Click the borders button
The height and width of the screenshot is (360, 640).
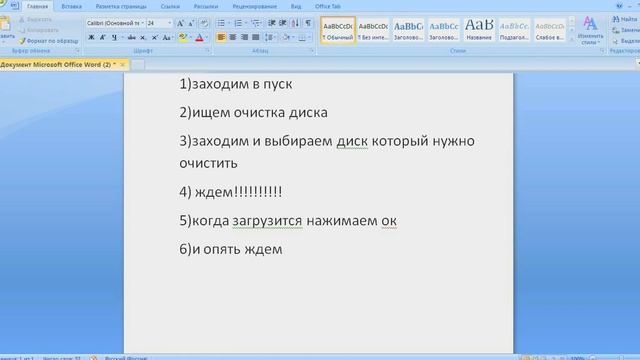pos(302,38)
